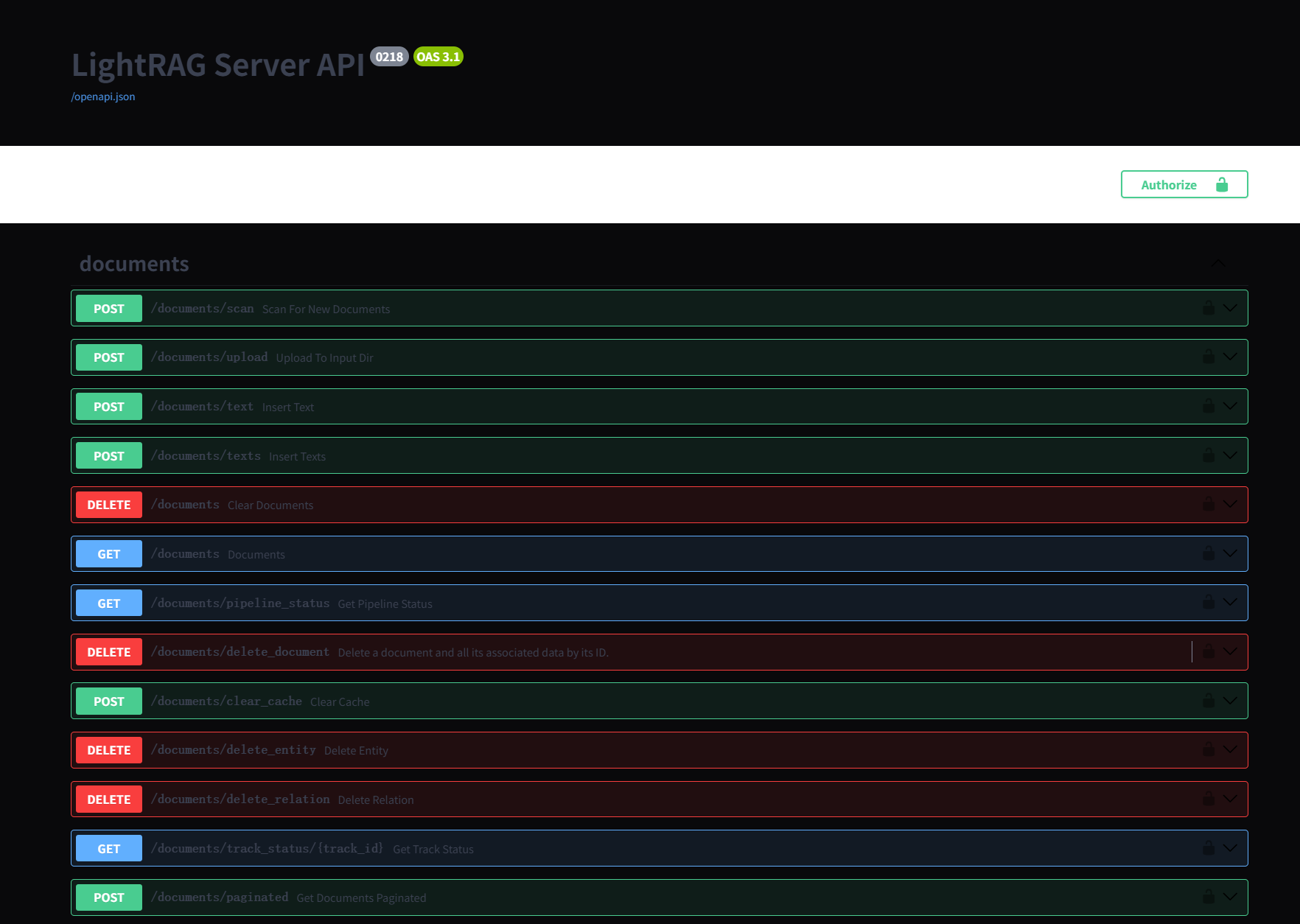Viewport: 1300px width, 924px height.
Task: Select the documents section heading
Action: click(x=134, y=264)
